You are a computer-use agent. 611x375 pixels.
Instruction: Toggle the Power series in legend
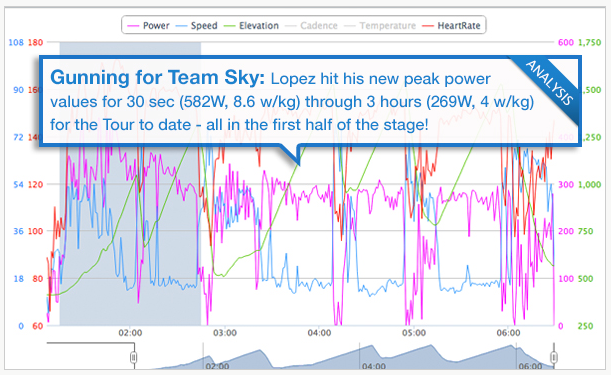[148, 26]
